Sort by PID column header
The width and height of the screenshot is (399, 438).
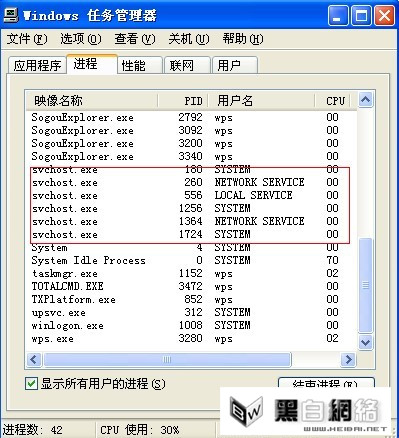tap(183, 100)
